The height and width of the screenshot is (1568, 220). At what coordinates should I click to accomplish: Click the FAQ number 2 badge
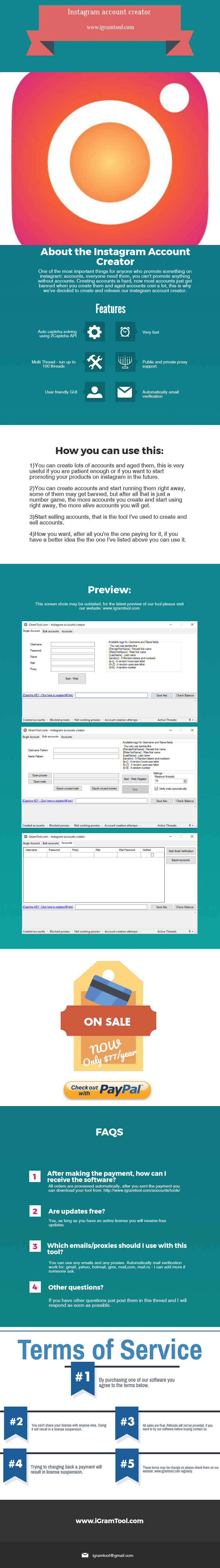tap(35, 1211)
